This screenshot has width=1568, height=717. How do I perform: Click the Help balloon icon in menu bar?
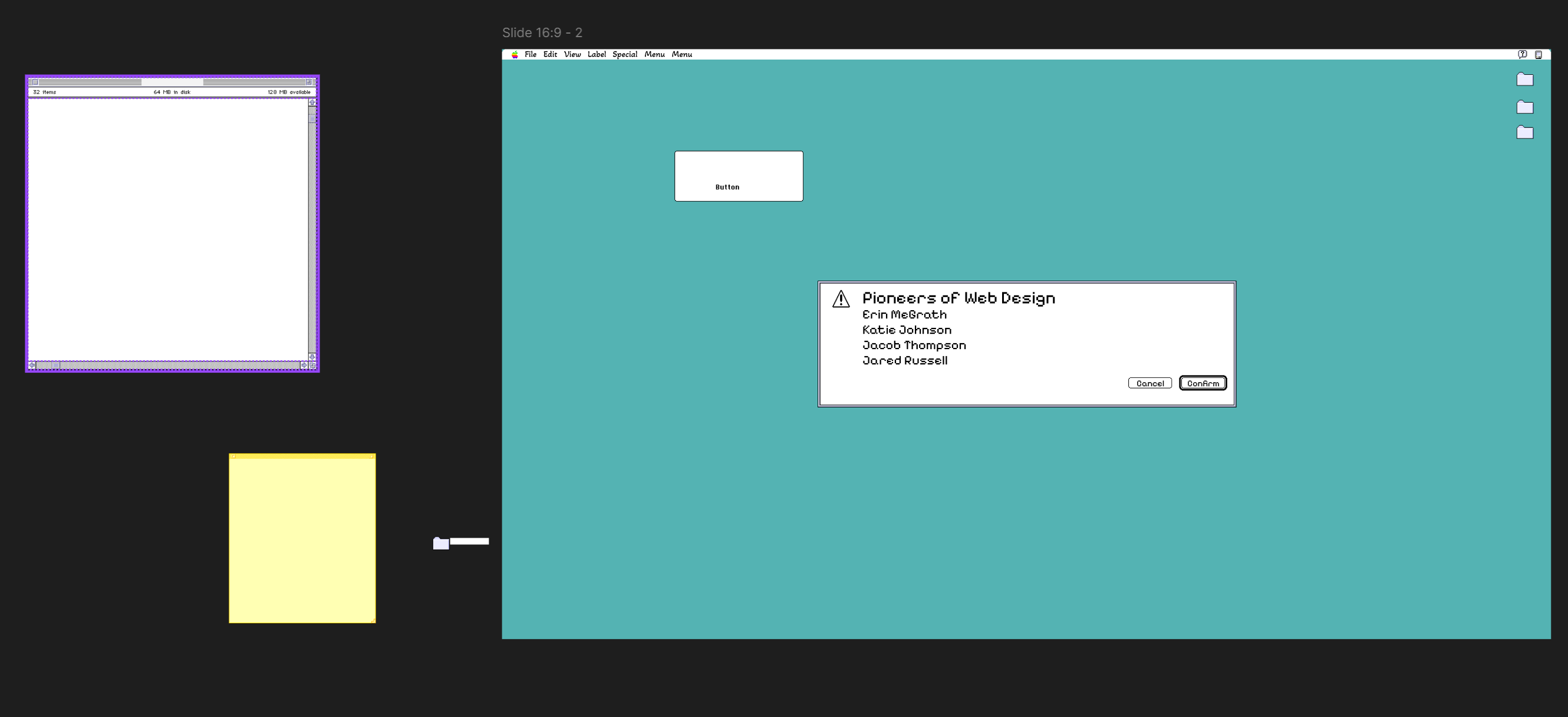pyautogui.click(x=1523, y=55)
